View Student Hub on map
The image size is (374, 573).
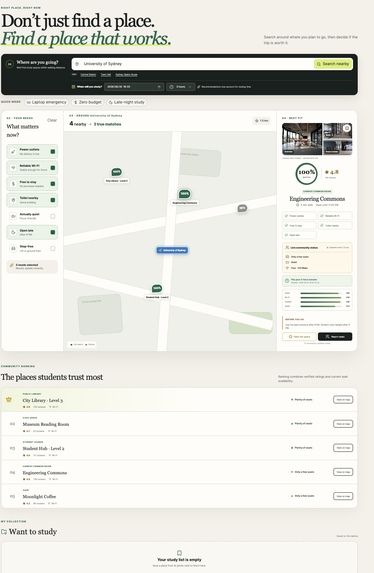343,448
